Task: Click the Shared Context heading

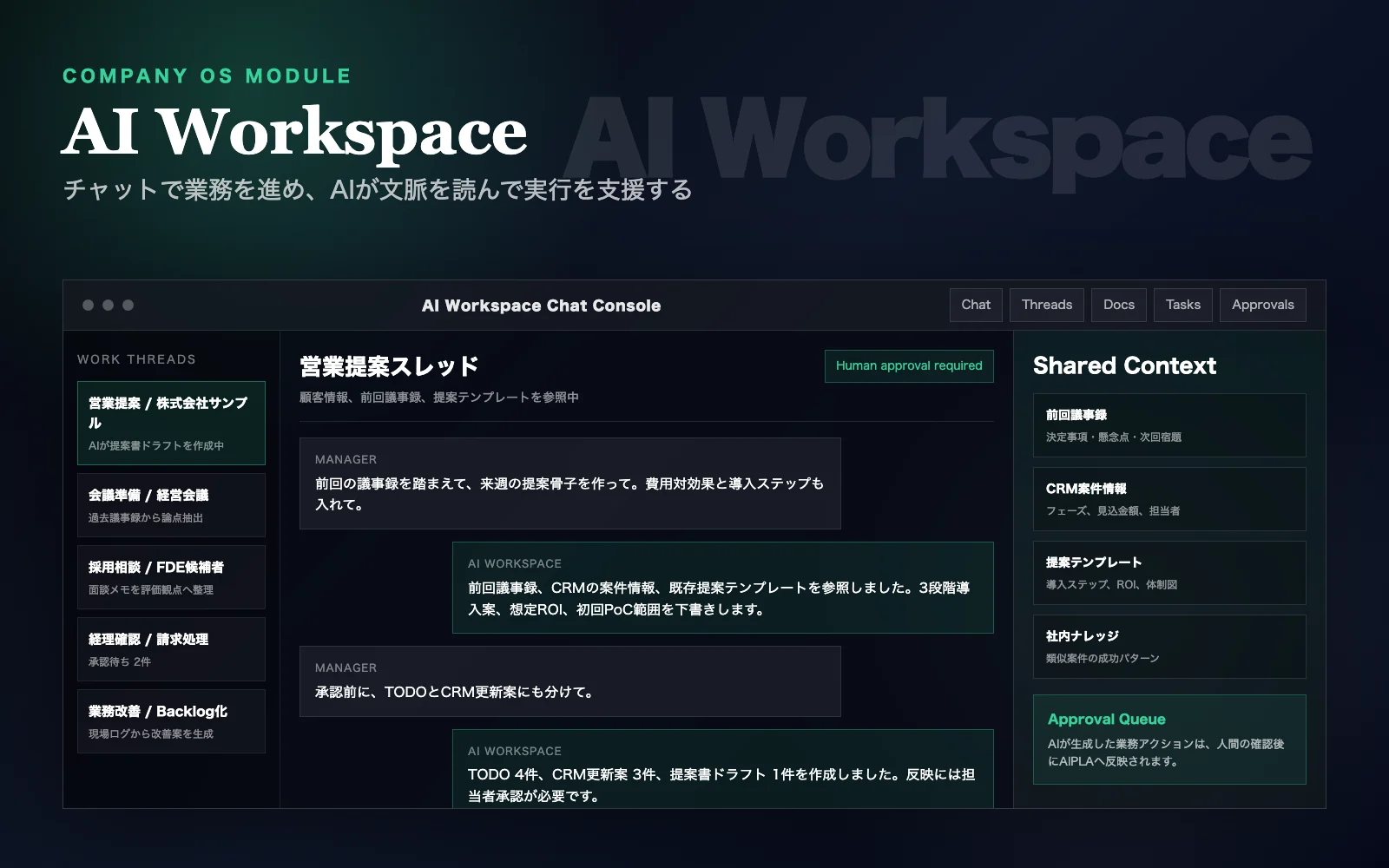Action: (1124, 365)
